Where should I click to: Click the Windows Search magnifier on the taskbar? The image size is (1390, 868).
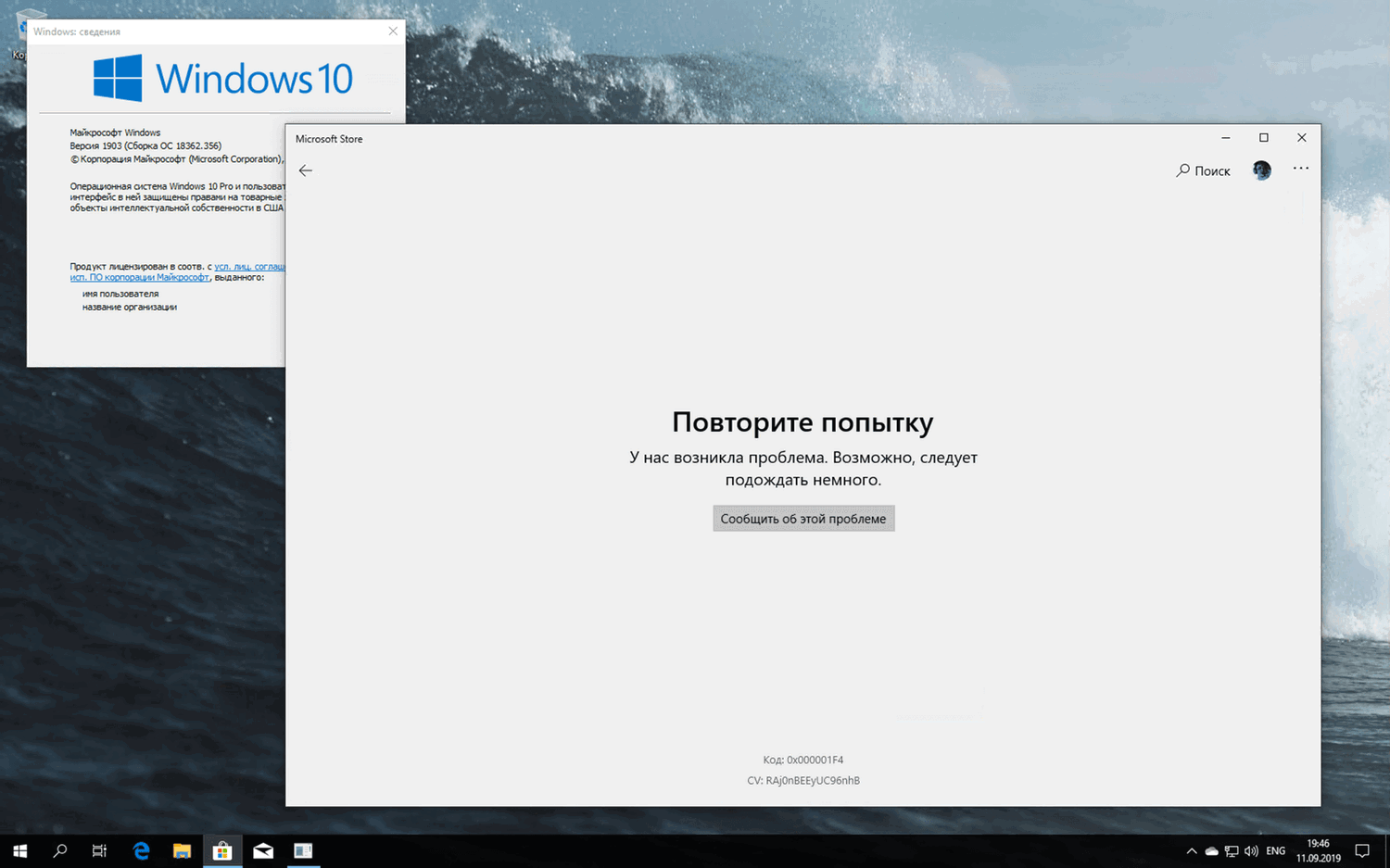click(59, 850)
